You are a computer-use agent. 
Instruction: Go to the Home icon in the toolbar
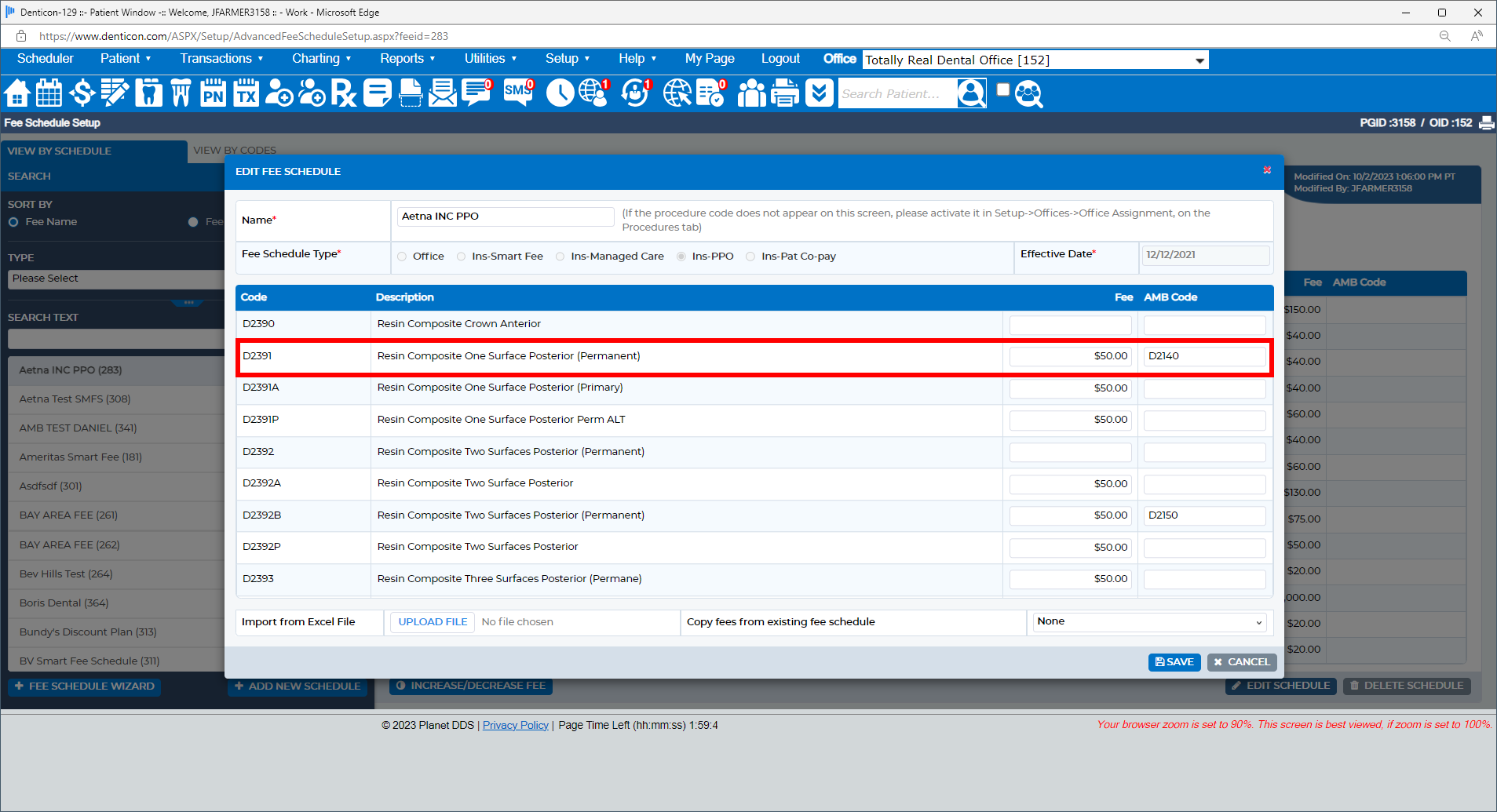[17, 93]
